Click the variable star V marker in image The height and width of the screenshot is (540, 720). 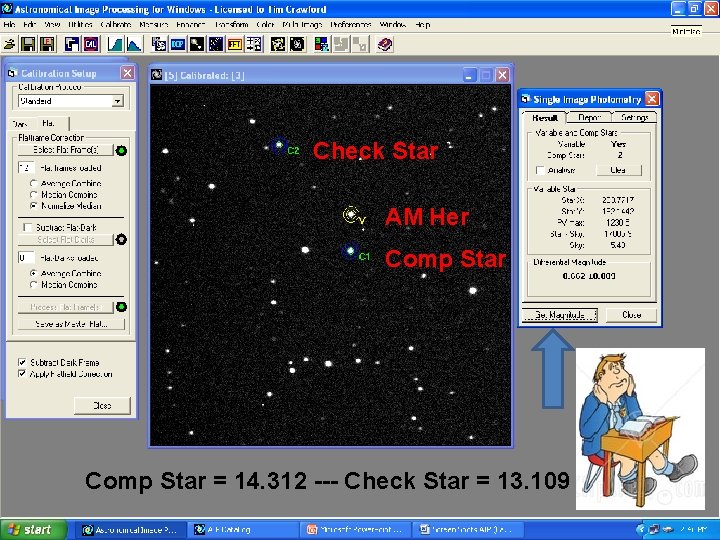click(x=351, y=214)
